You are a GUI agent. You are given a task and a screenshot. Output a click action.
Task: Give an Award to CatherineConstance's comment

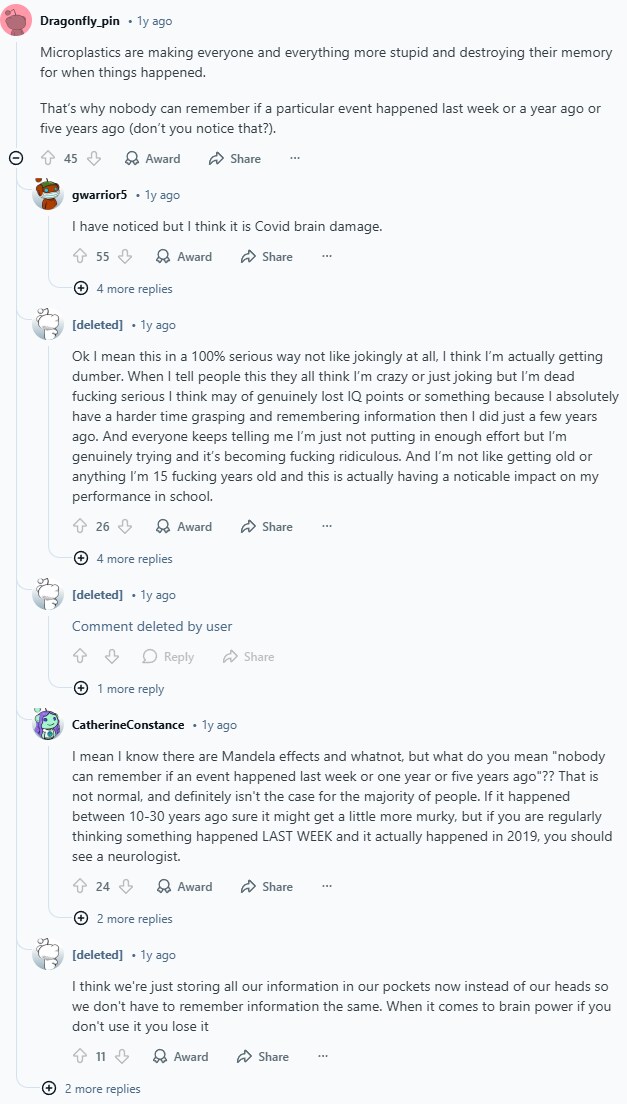click(184, 886)
